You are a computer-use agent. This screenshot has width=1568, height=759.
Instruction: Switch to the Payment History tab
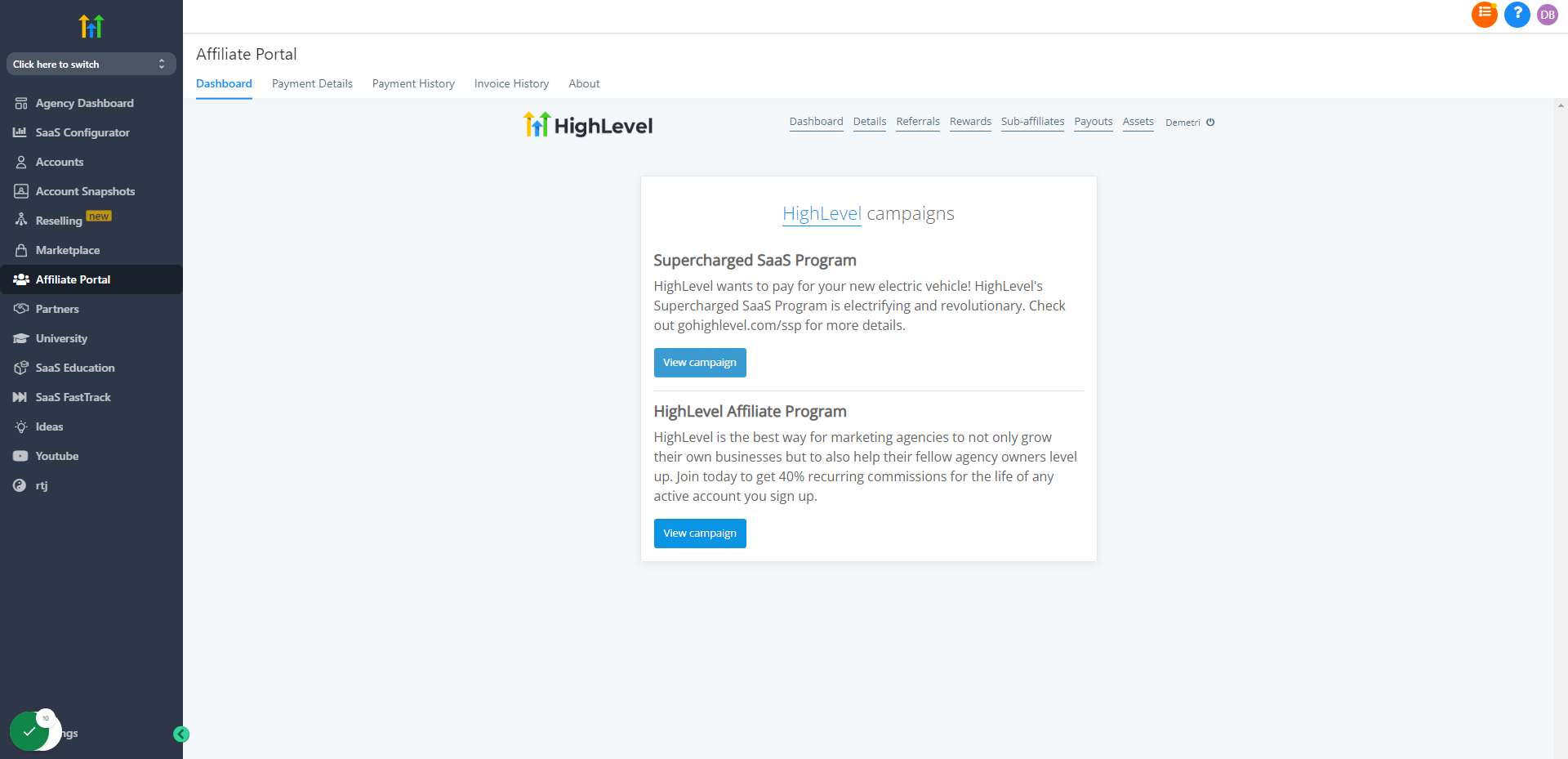pos(413,83)
